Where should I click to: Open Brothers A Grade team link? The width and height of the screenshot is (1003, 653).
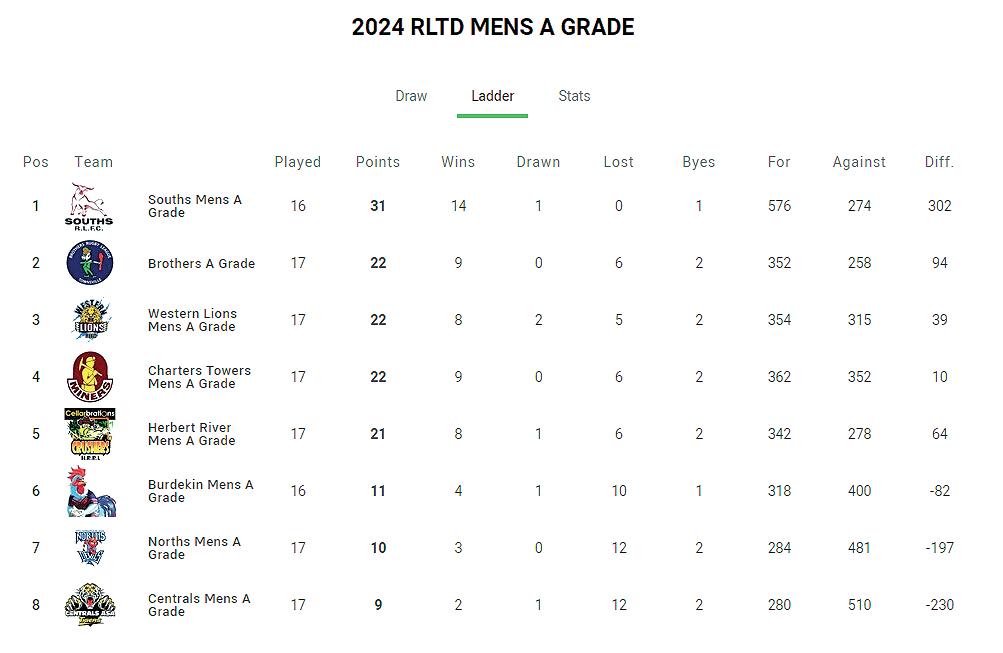pyautogui.click(x=201, y=264)
